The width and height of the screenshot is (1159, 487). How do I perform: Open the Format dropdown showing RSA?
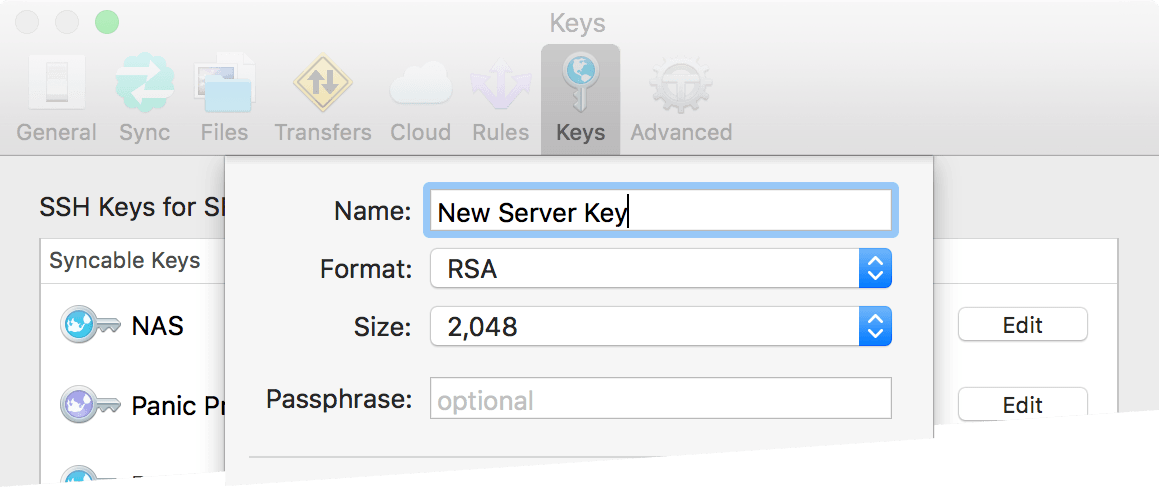(x=660, y=269)
